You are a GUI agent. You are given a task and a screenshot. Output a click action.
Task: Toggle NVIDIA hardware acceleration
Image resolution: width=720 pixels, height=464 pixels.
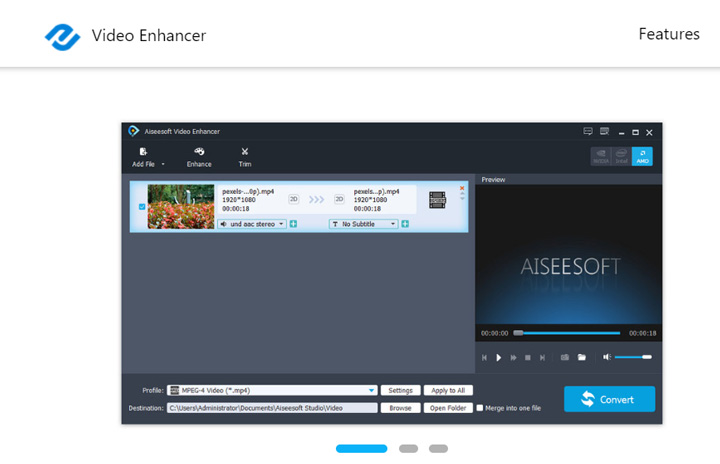click(601, 156)
